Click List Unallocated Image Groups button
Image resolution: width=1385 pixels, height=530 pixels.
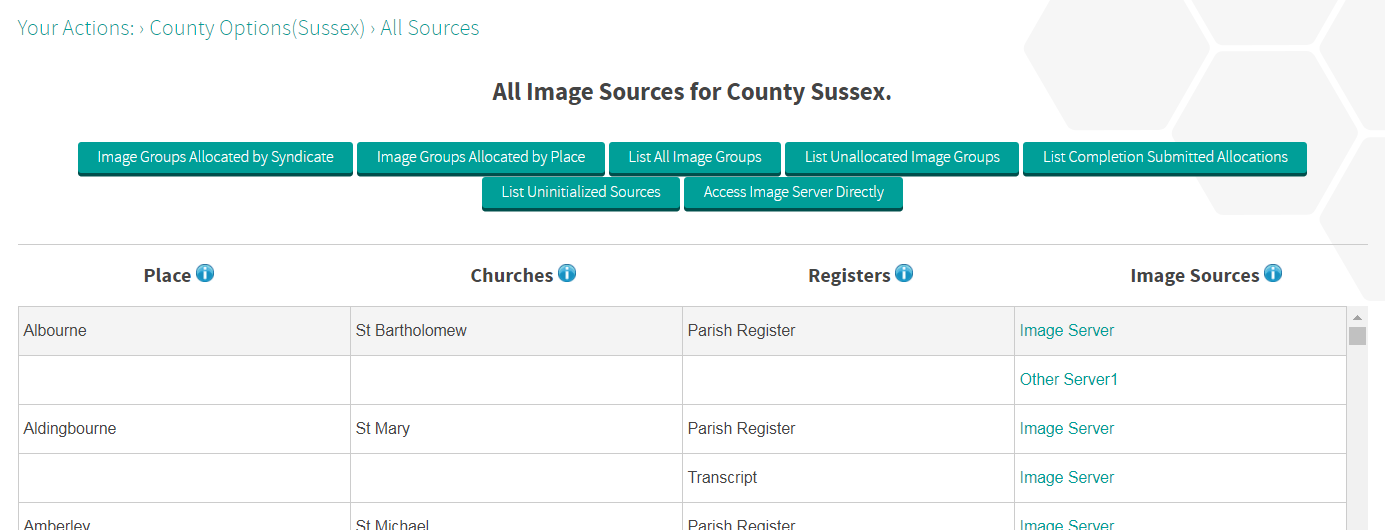(902, 158)
